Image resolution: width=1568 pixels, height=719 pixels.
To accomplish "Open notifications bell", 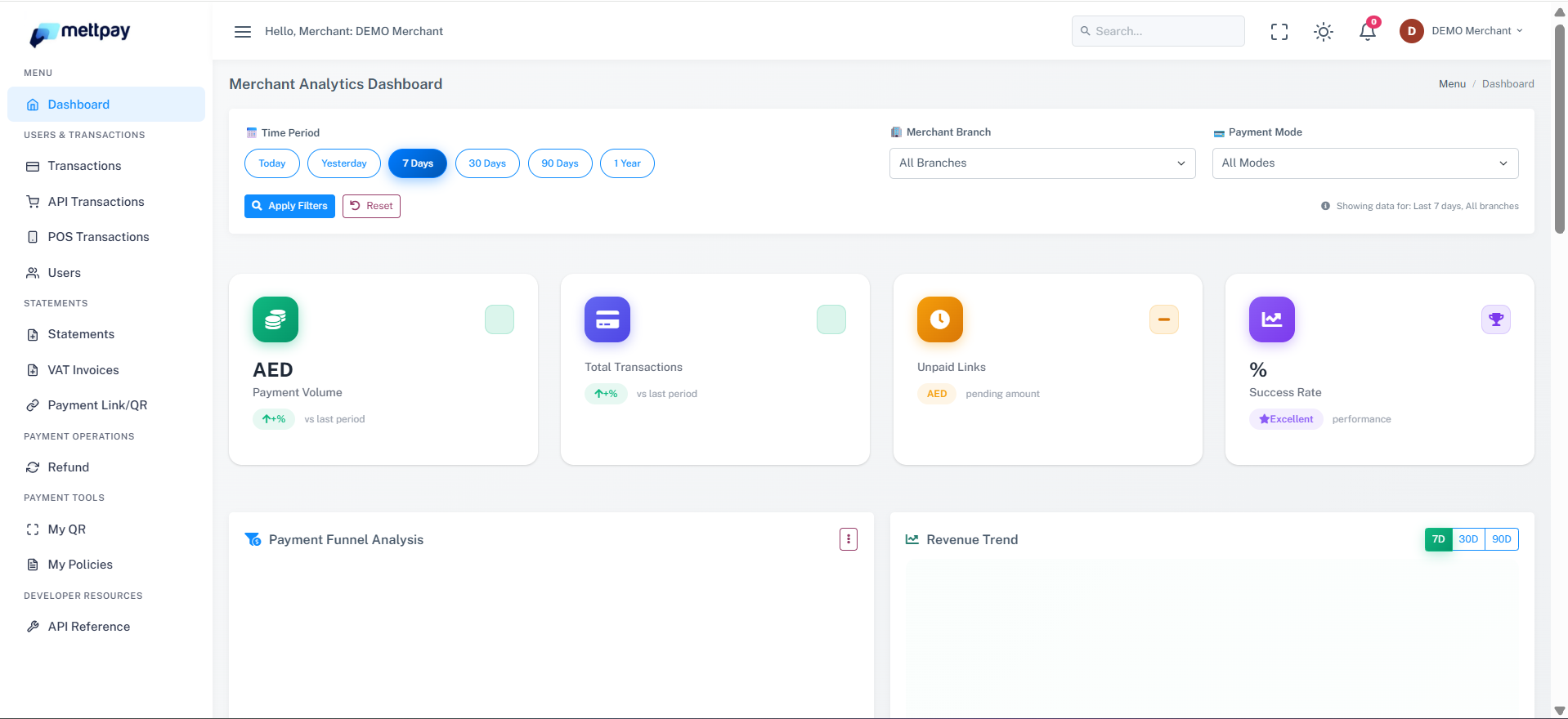I will click(1368, 31).
